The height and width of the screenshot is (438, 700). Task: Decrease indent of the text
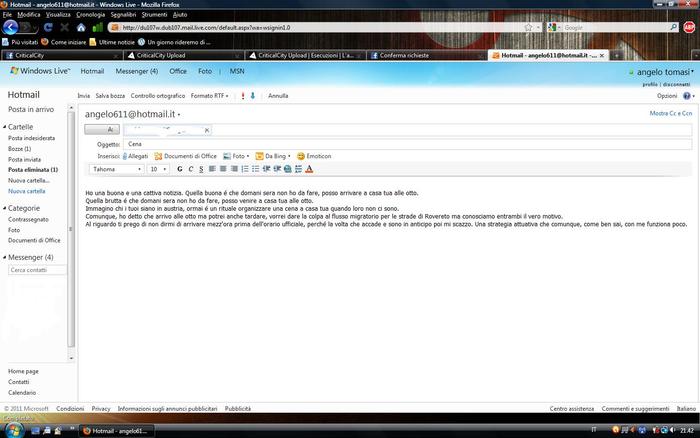(267, 169)
